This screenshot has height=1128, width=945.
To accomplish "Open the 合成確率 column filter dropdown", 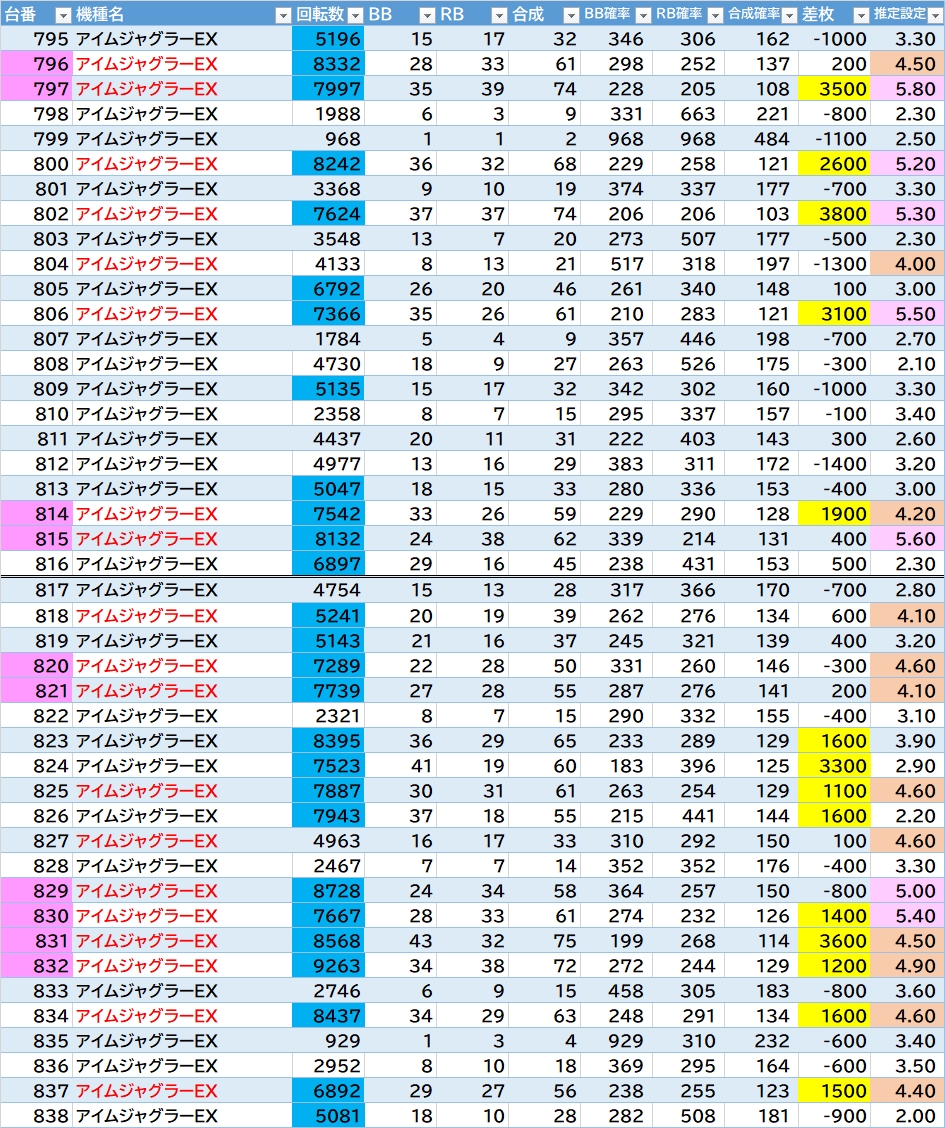I will 789,15.
